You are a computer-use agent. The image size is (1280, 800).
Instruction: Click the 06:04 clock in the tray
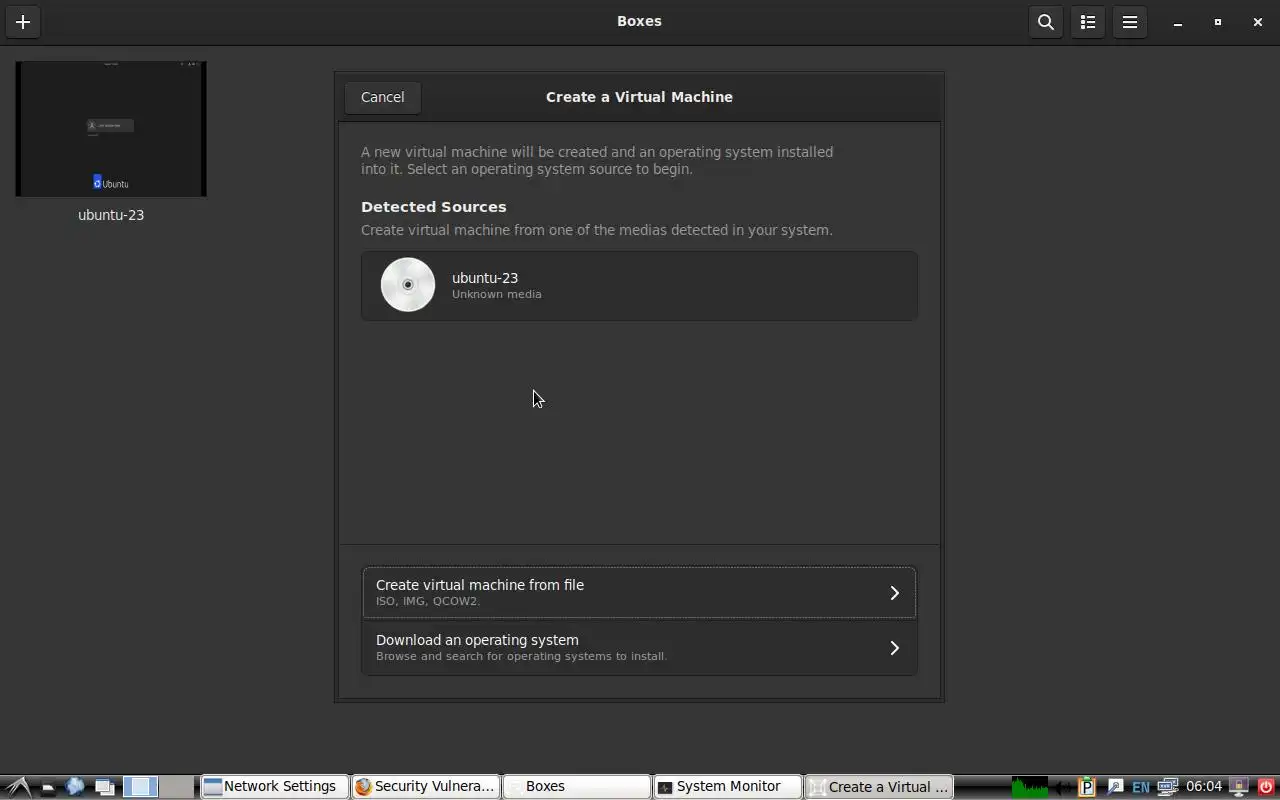[1204, 787]
